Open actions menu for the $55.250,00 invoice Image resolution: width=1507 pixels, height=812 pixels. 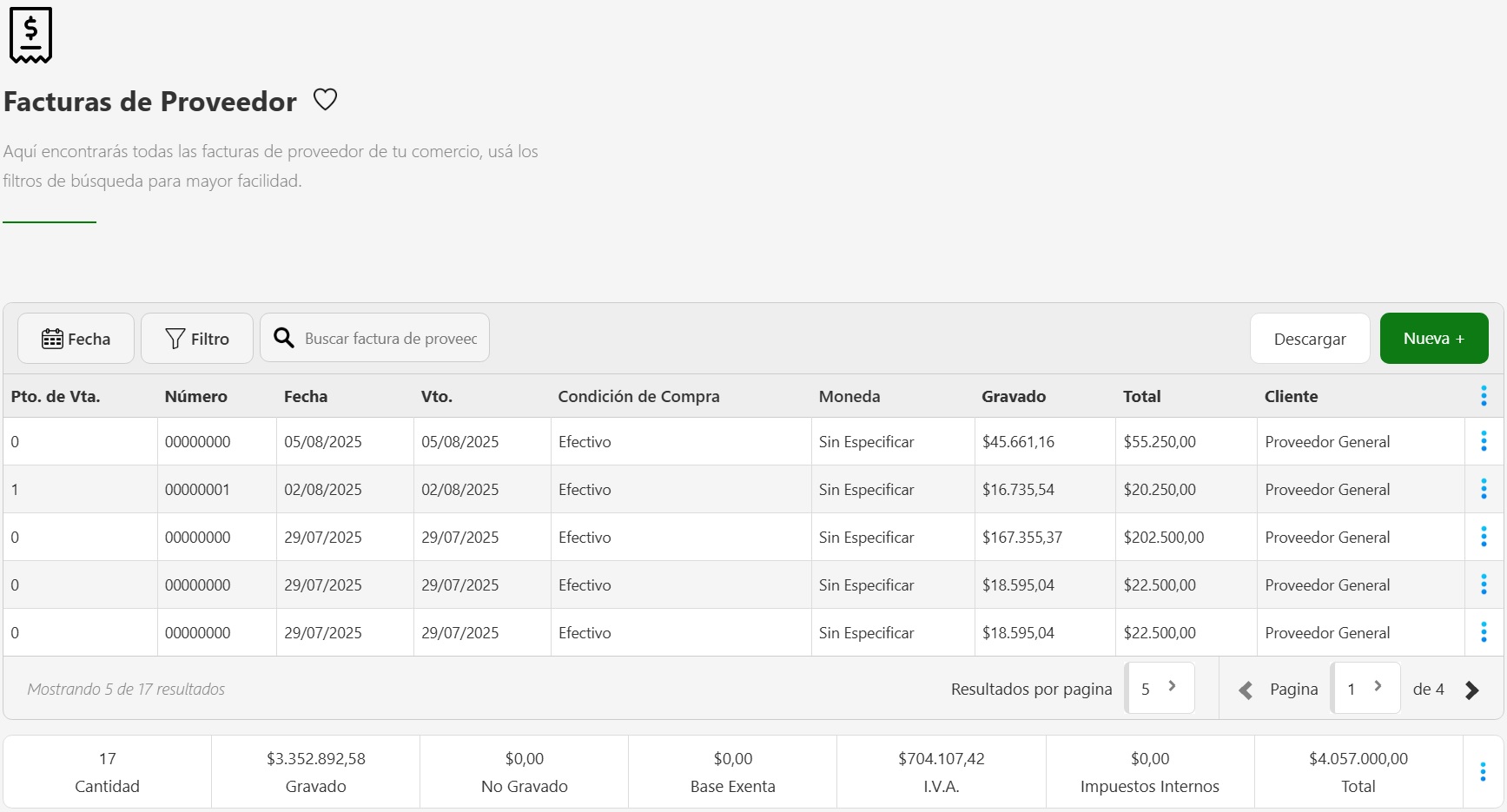[x=1483, y=442]
